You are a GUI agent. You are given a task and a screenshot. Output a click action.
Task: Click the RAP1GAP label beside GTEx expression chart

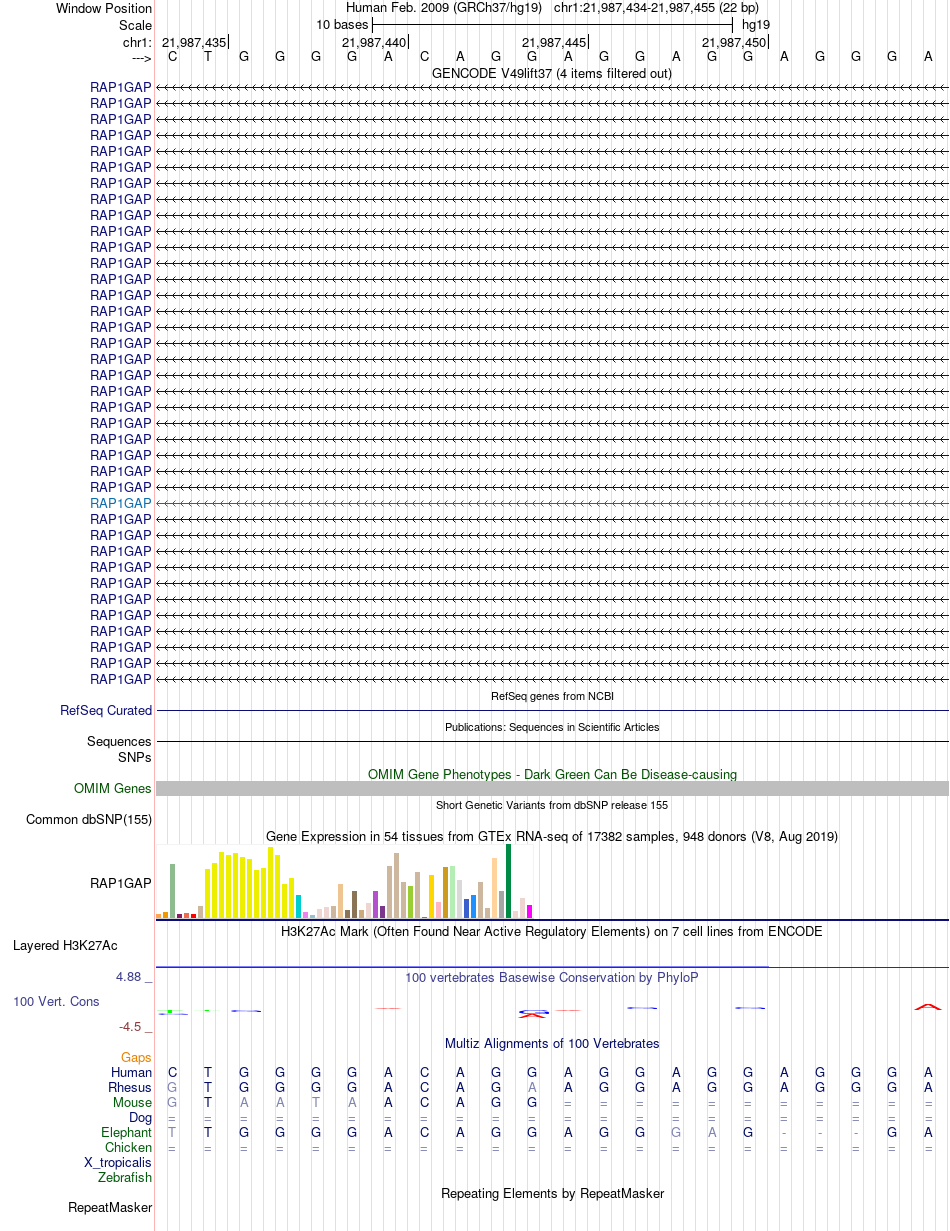[x=121, y=883]
